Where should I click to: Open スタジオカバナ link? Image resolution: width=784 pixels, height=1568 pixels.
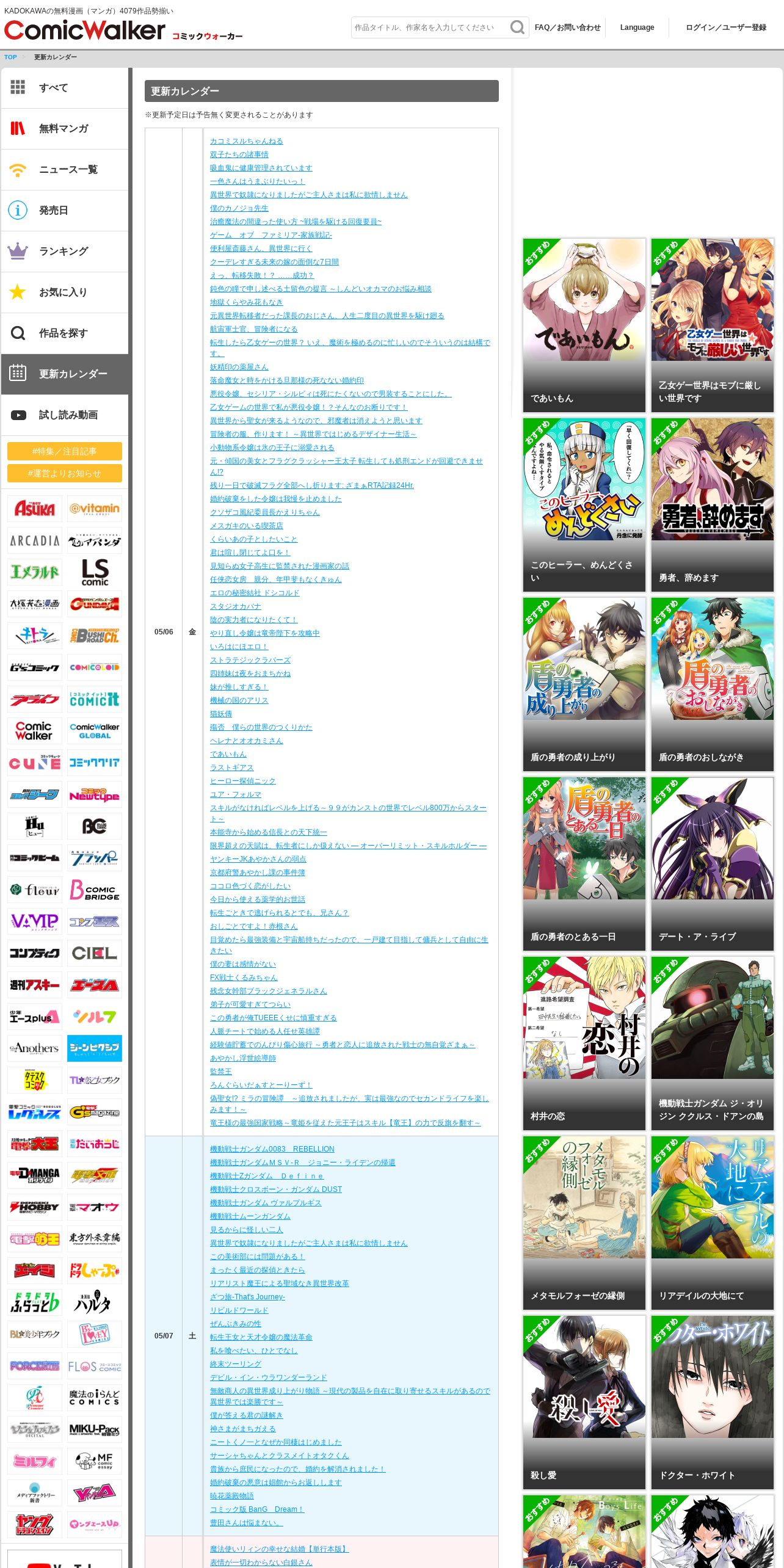(x=236, y=606)
